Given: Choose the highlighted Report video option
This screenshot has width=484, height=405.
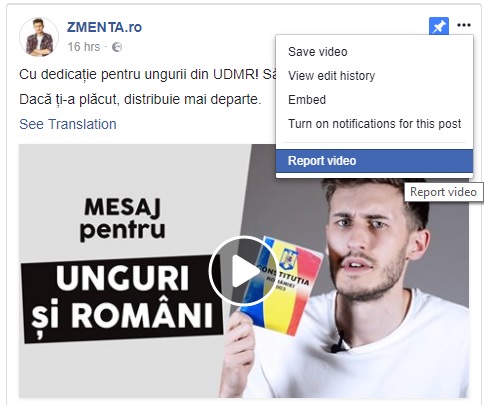Looking at the screenshot, I should click(374, 161).
